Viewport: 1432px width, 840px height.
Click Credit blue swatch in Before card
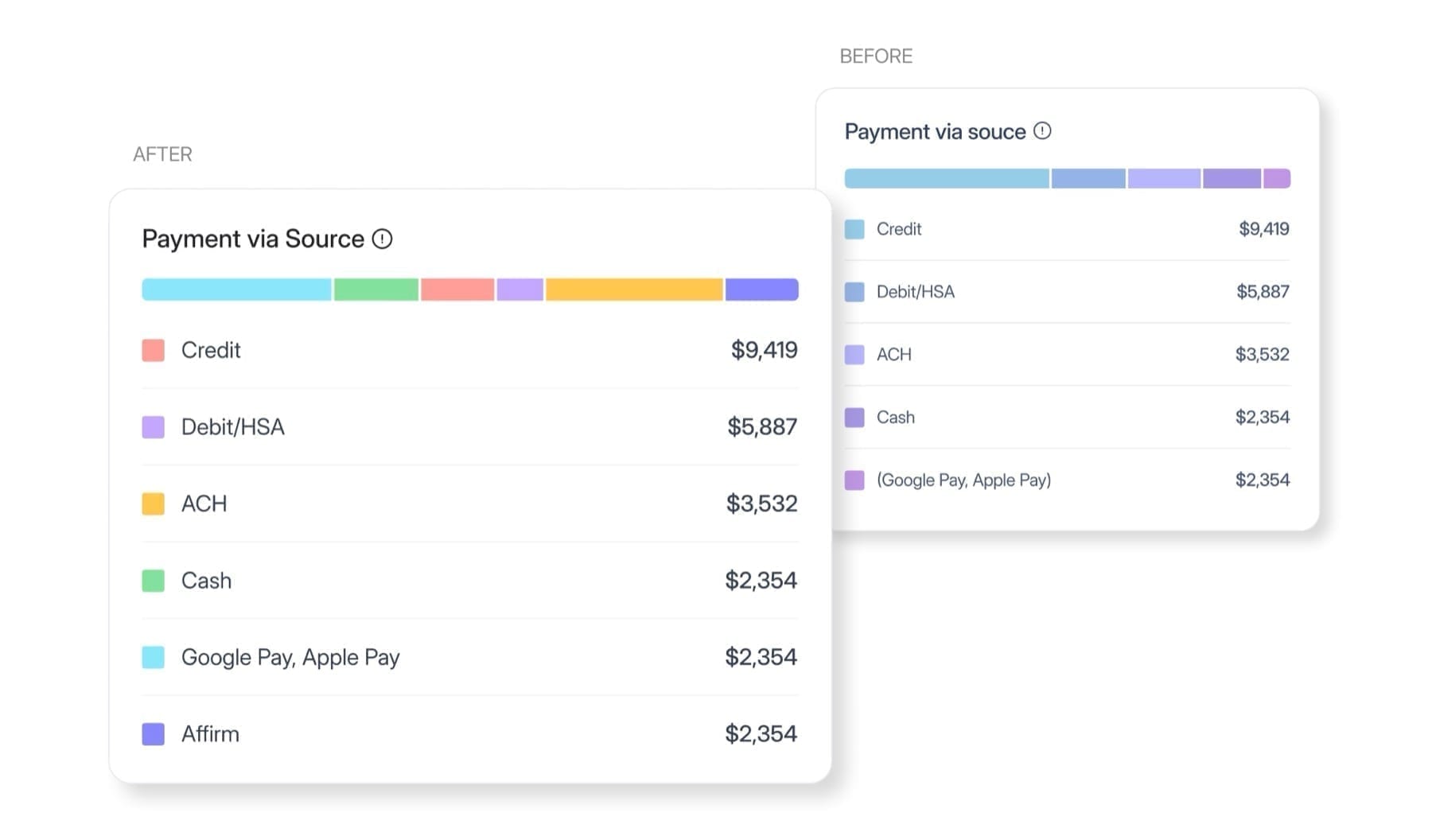coord(854,229)
